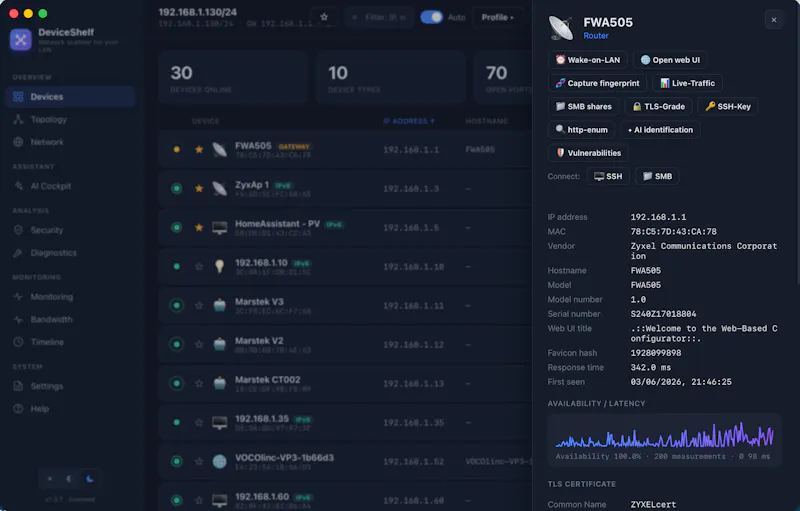This screenshot has width=800, height=511.
Task: Click the availability latency chart
Action: pyautogui.click(x=664, y=440)
